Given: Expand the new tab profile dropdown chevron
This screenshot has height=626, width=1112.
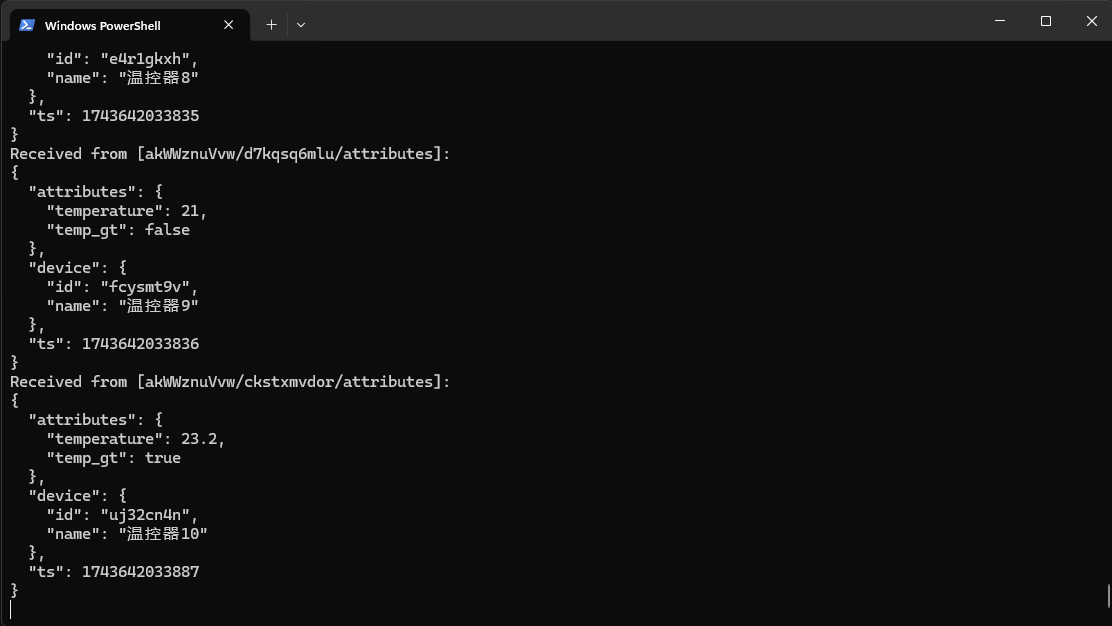Looking at the screenshot, I should click(300, 24).
